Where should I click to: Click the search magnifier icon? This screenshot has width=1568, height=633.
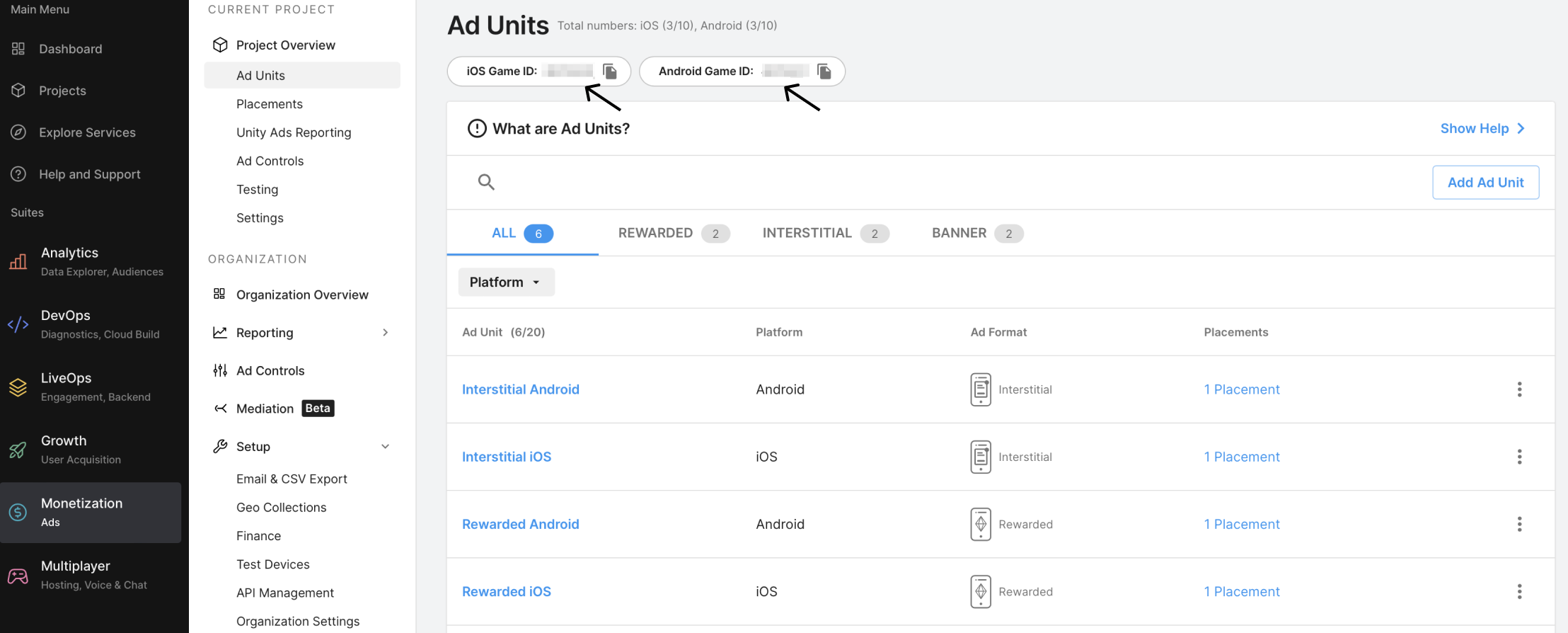click(485, 182)
